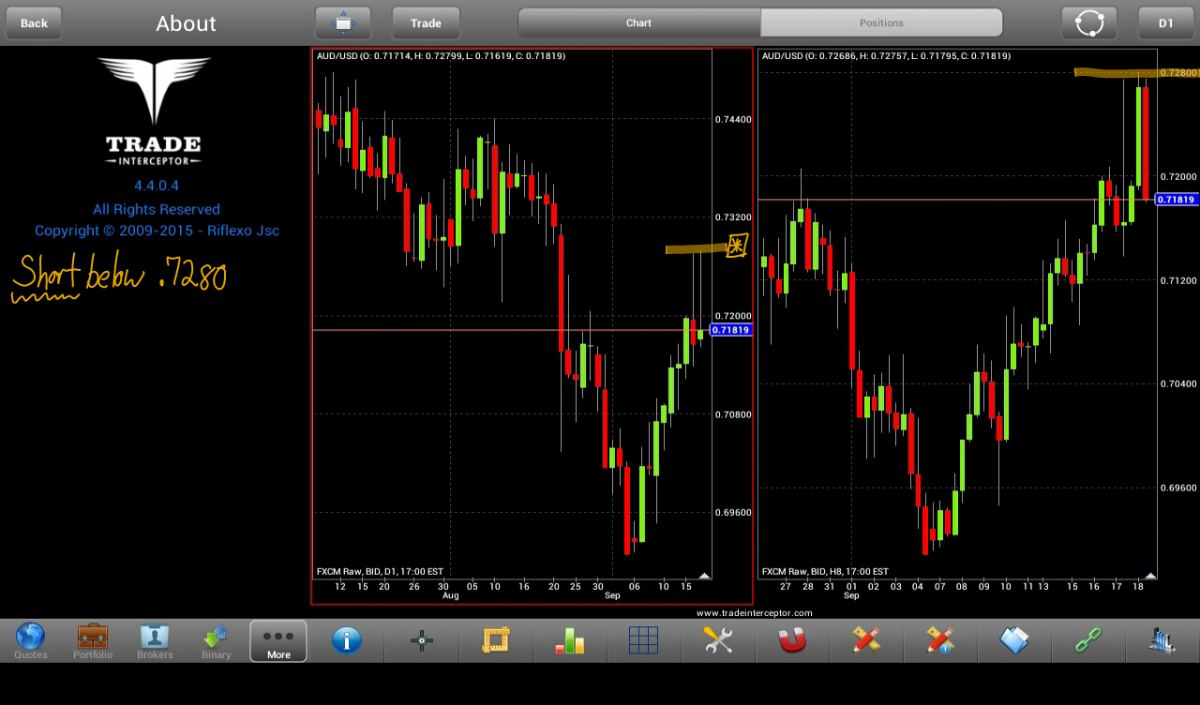The height and width of the screenshot is (705, 1200).
Task: Click the blue info icon
Action: pos(346,640)
